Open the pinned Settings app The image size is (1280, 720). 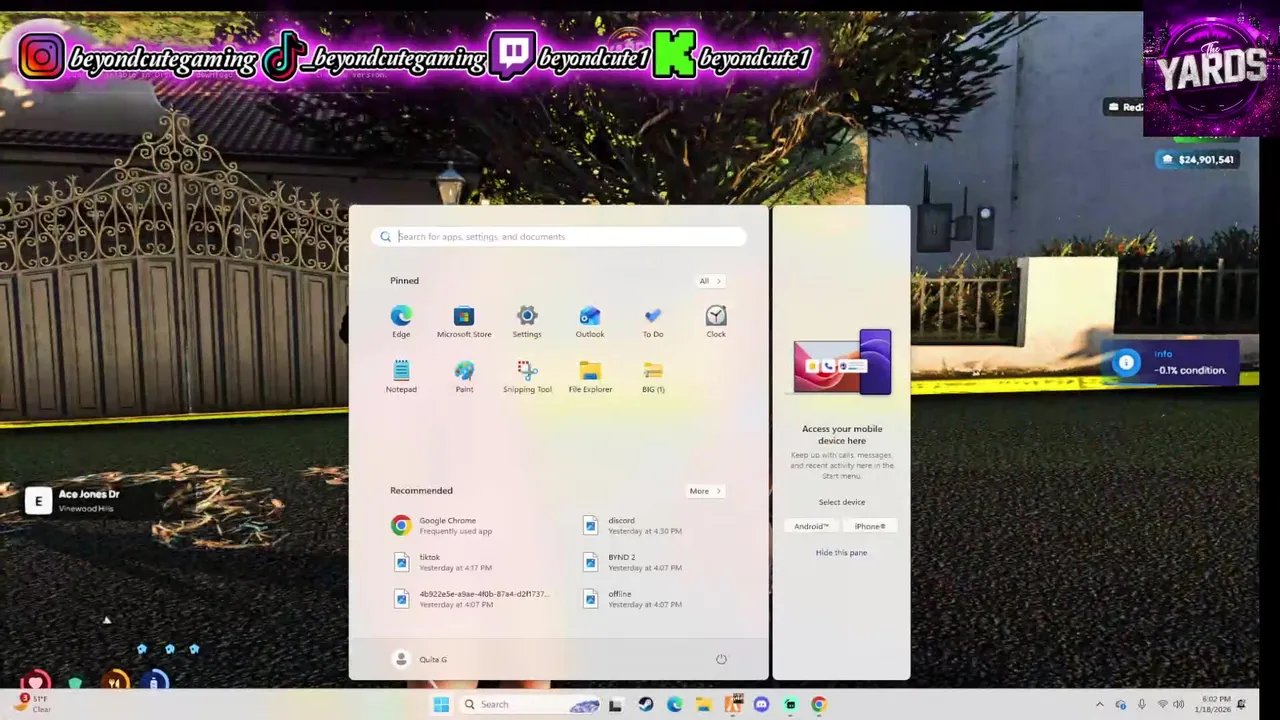point(527,322)
